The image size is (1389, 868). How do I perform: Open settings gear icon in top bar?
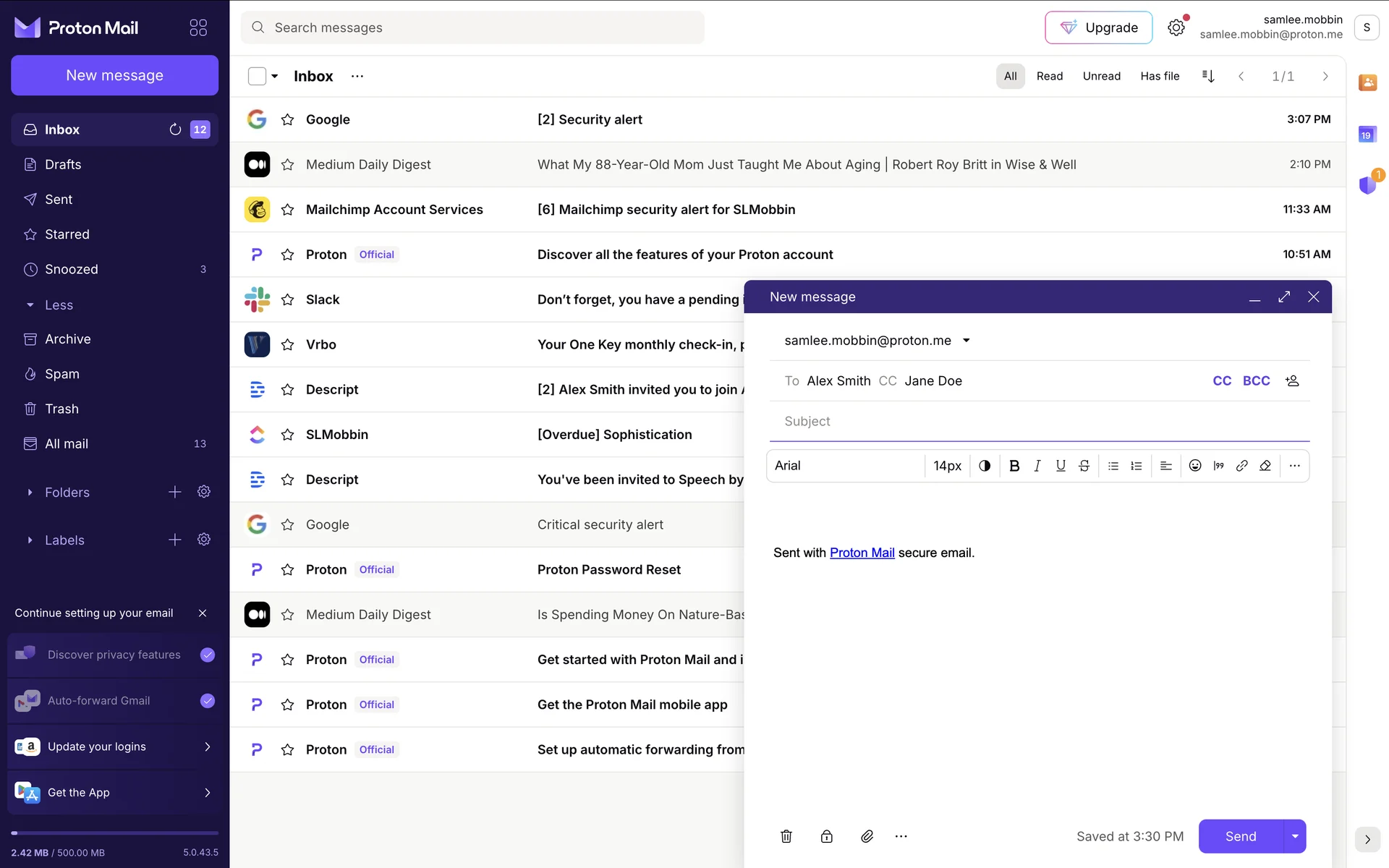coord(1176,27)
